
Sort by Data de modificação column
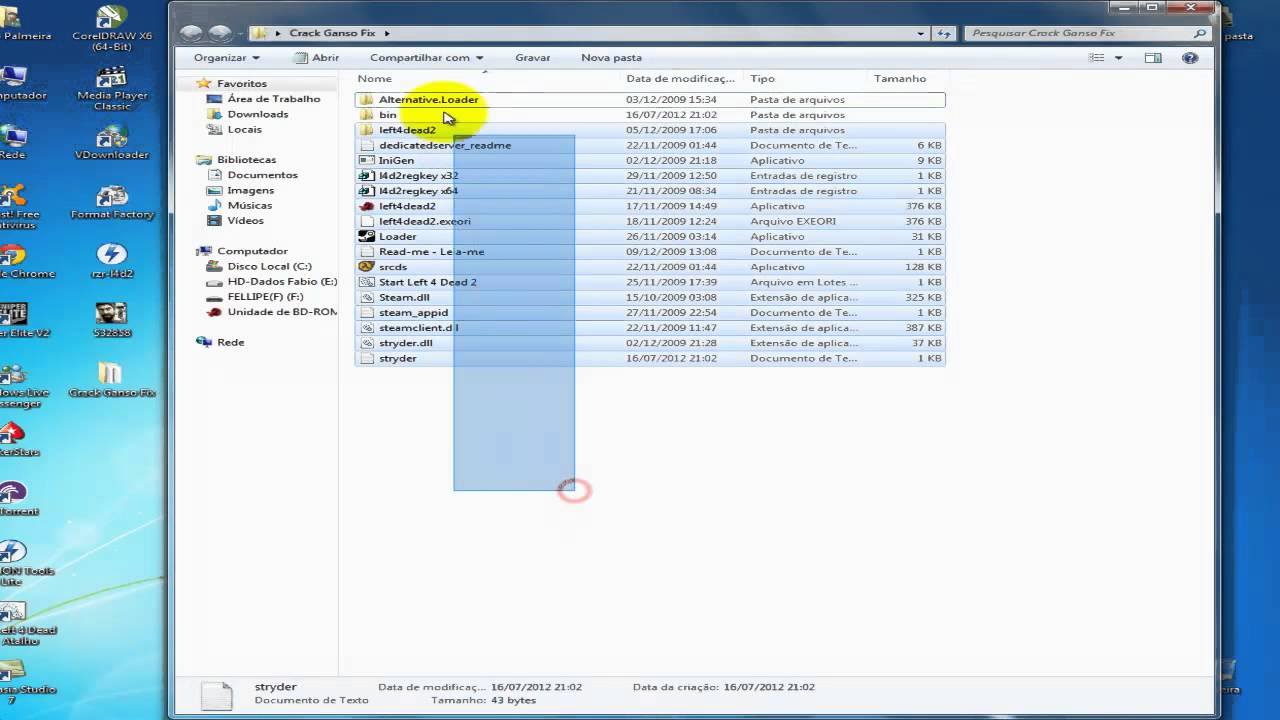[683, 79]
